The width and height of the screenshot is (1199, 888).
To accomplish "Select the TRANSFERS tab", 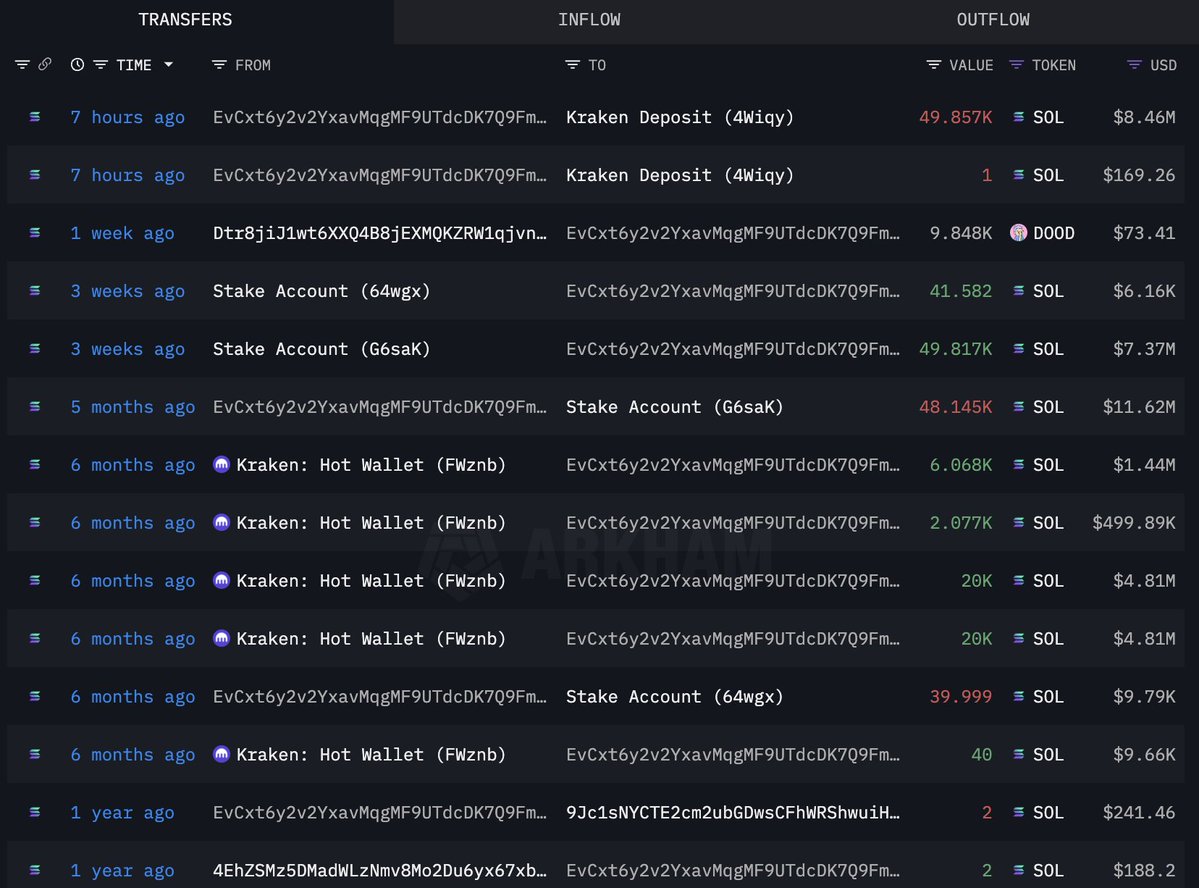I will [x=185, y=21].
